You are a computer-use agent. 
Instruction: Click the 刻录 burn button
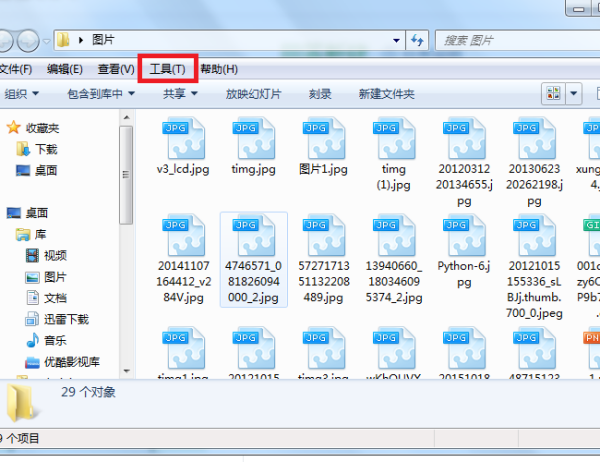click(320, 94)
